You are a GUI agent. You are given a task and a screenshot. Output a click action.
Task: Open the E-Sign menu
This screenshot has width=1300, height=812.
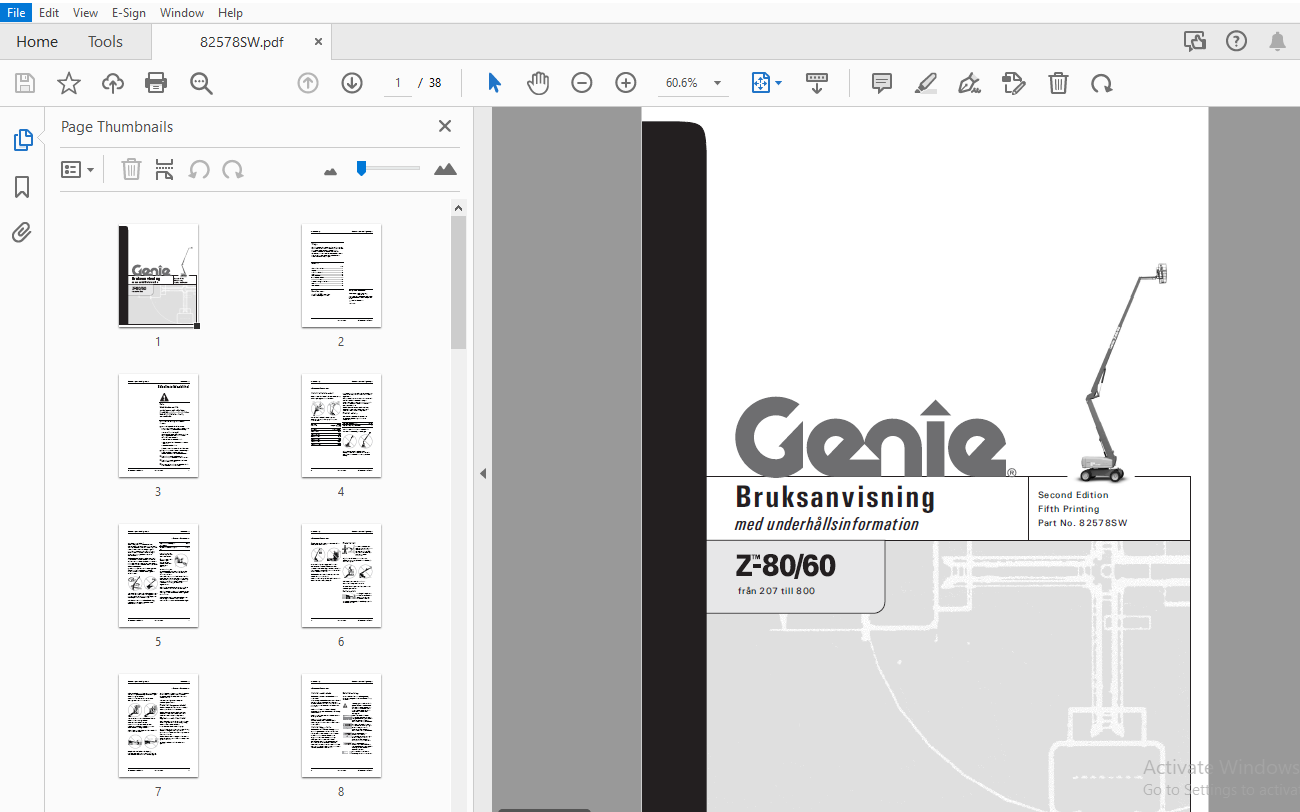point(129,13)
